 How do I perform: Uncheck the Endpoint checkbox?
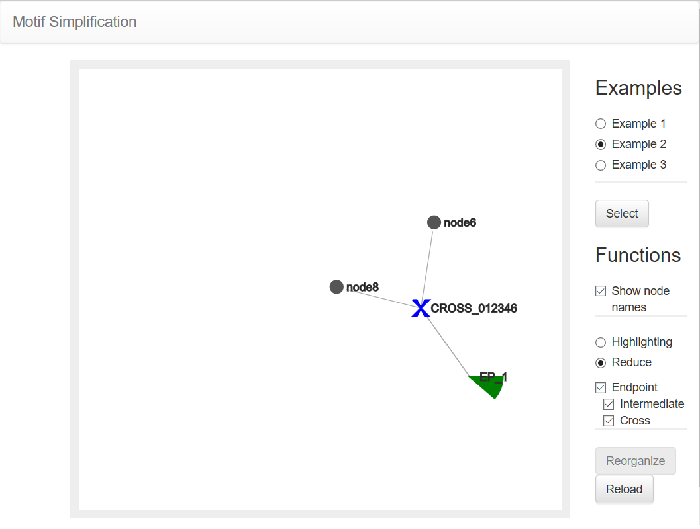click(x=600, y=387)
